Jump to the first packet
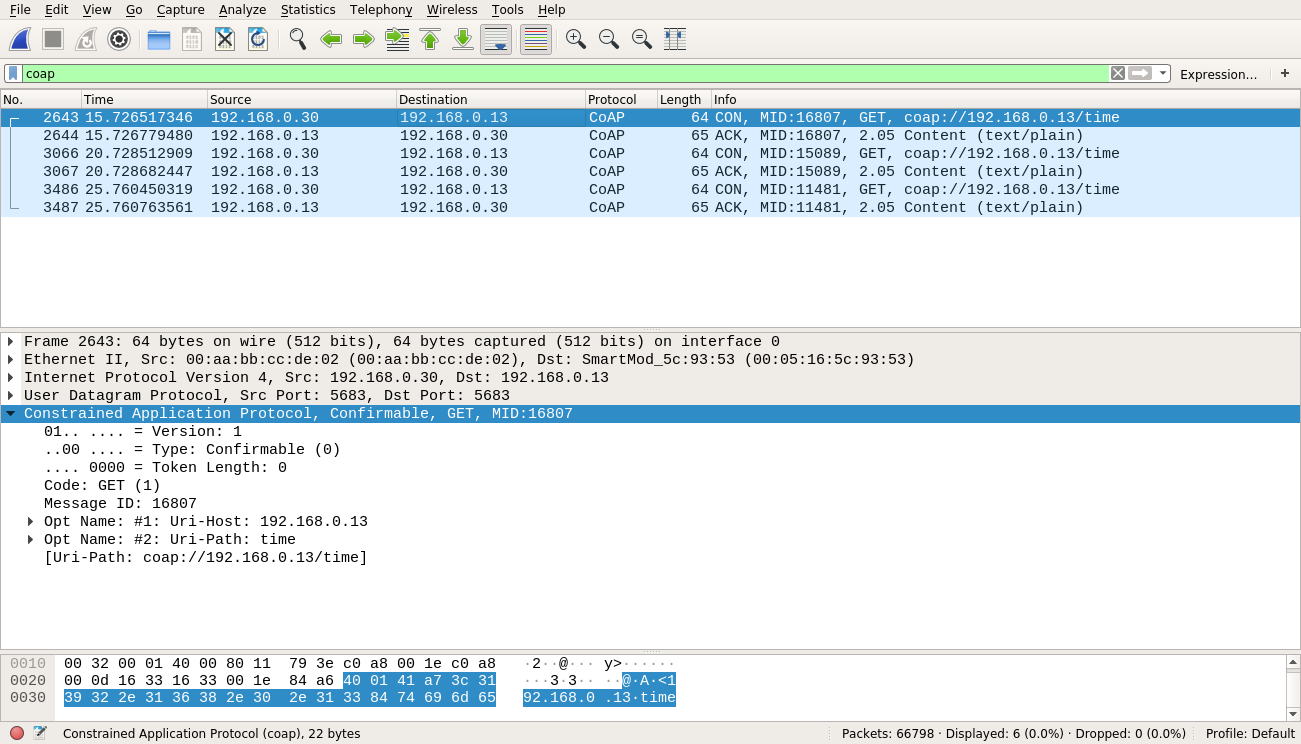Viewport: 1301px width, 744px height. click(430, 39)
